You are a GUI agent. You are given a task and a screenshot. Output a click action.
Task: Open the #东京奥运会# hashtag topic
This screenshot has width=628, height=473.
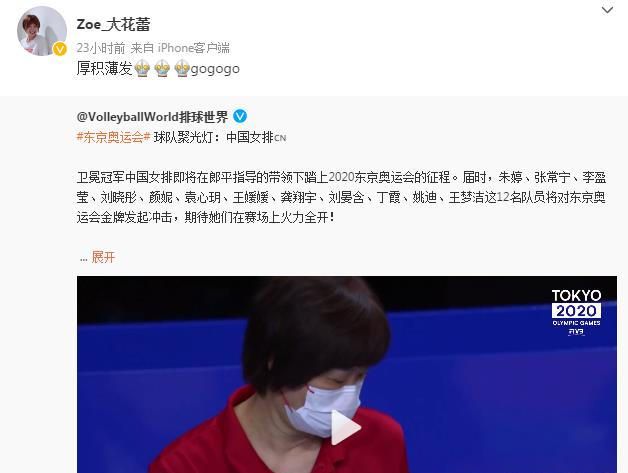tap(113, 137)
